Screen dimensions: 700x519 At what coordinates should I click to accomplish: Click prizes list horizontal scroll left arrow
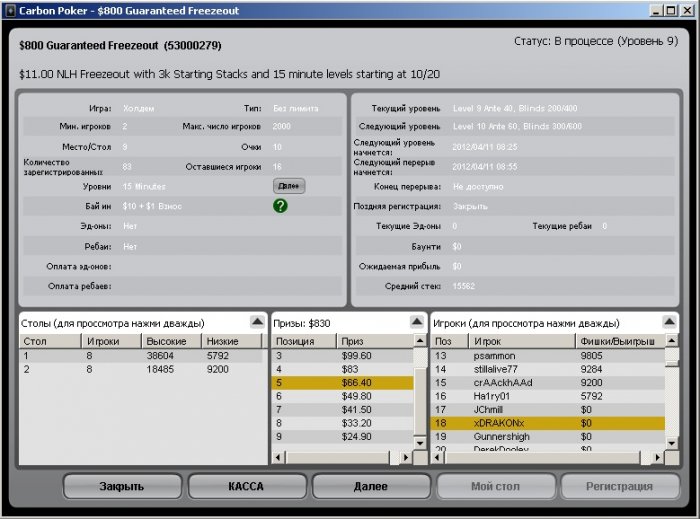click(279, 457)
